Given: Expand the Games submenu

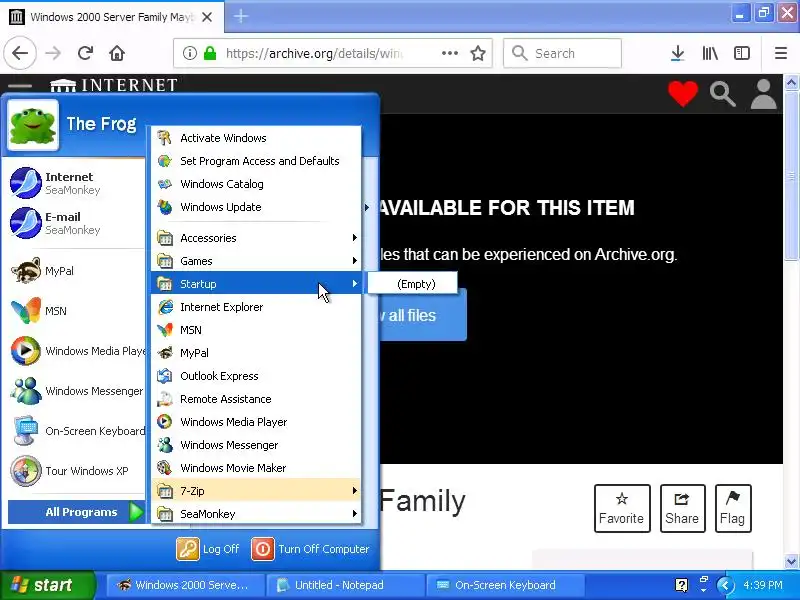Looking at the screenshot, I should click(256, 261).
